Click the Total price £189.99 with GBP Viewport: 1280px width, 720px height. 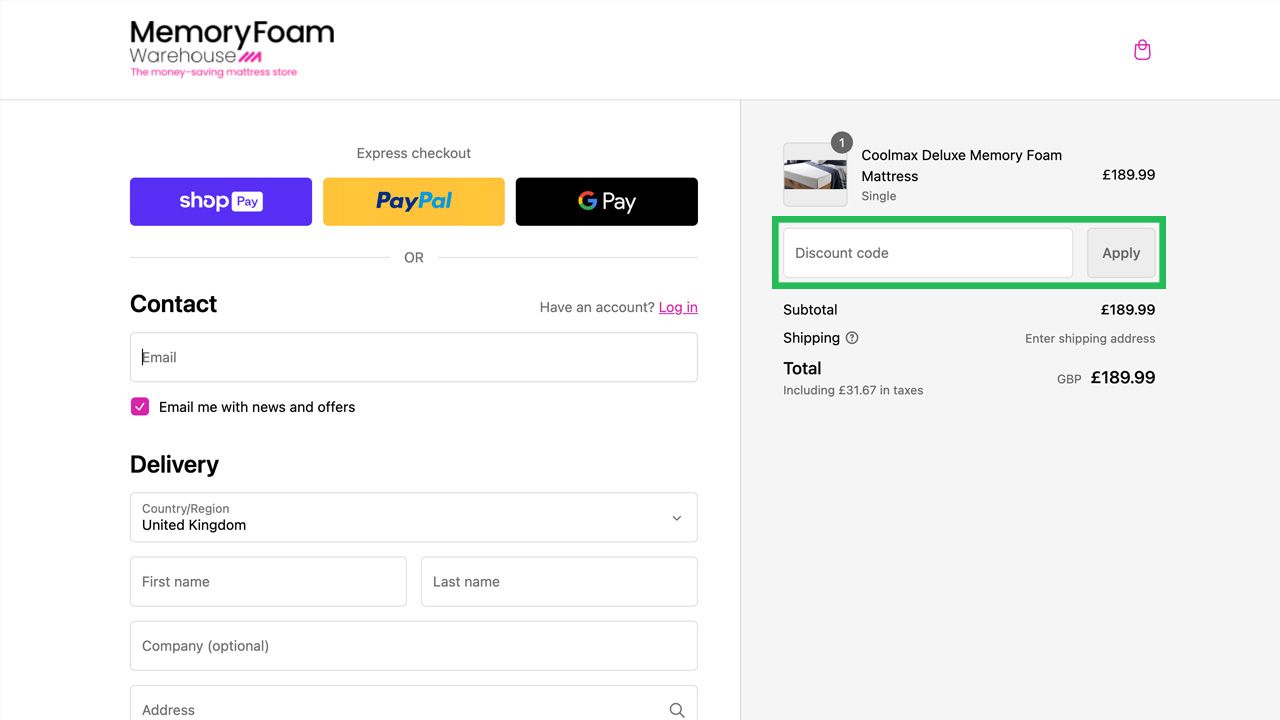pyautogui.click(x=1106, y=378)
